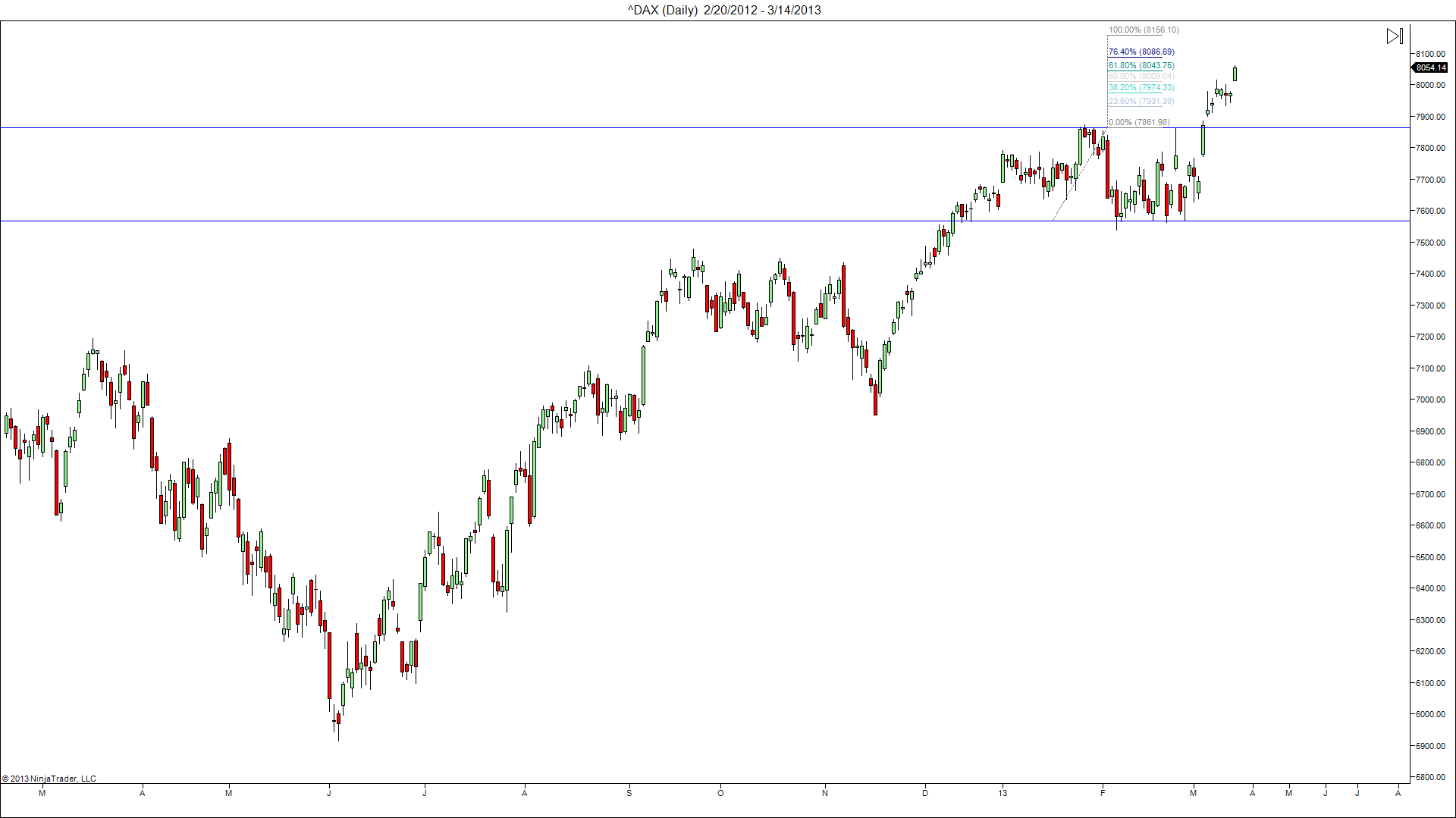Click the 8100.00 price axis label
This screenshot has width=1456, height=818.
tap(1430, 54)
